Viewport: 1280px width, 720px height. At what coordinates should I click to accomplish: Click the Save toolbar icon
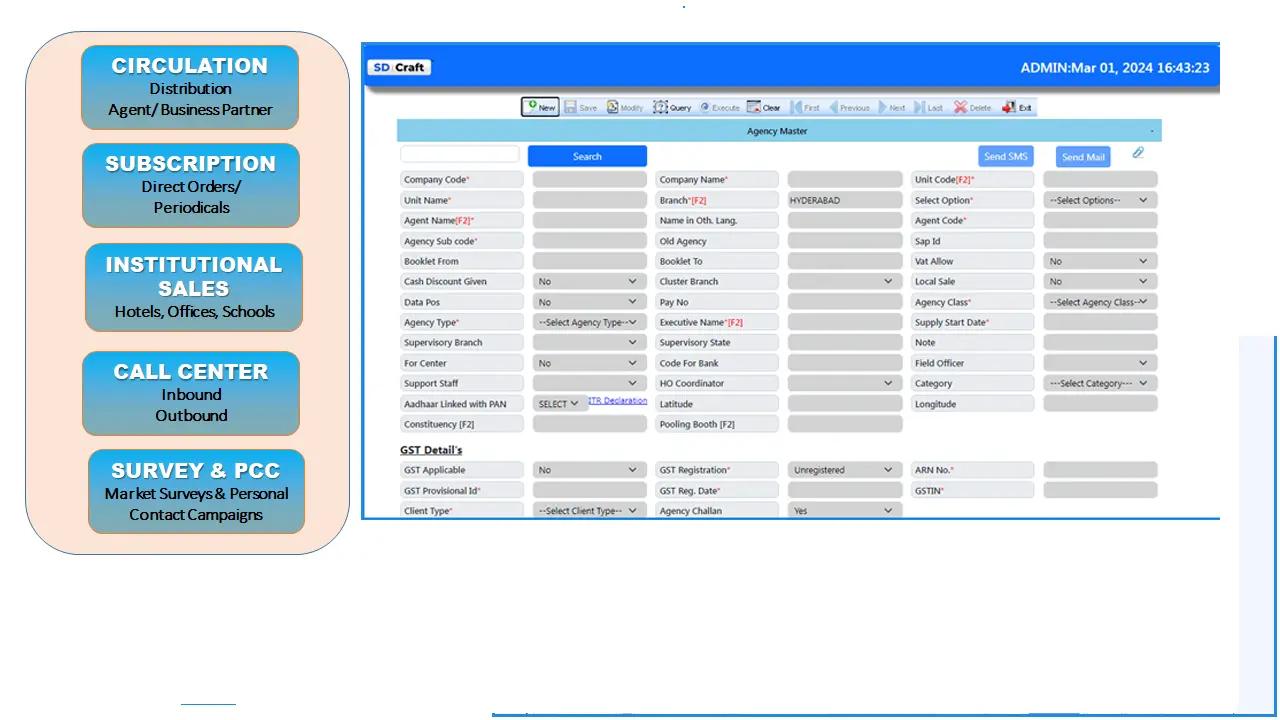580,107
